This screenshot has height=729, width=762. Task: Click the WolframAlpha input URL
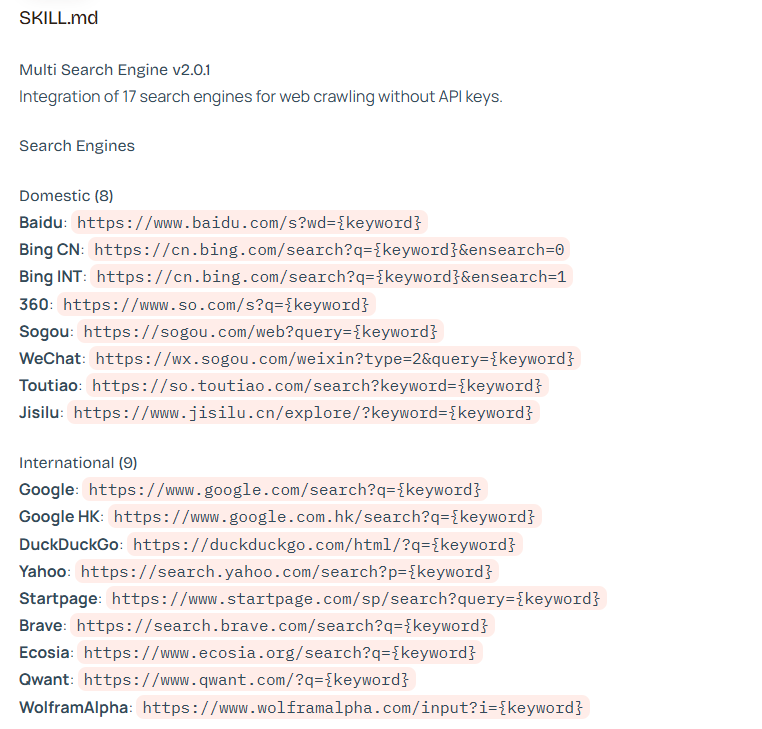point(363,707)
